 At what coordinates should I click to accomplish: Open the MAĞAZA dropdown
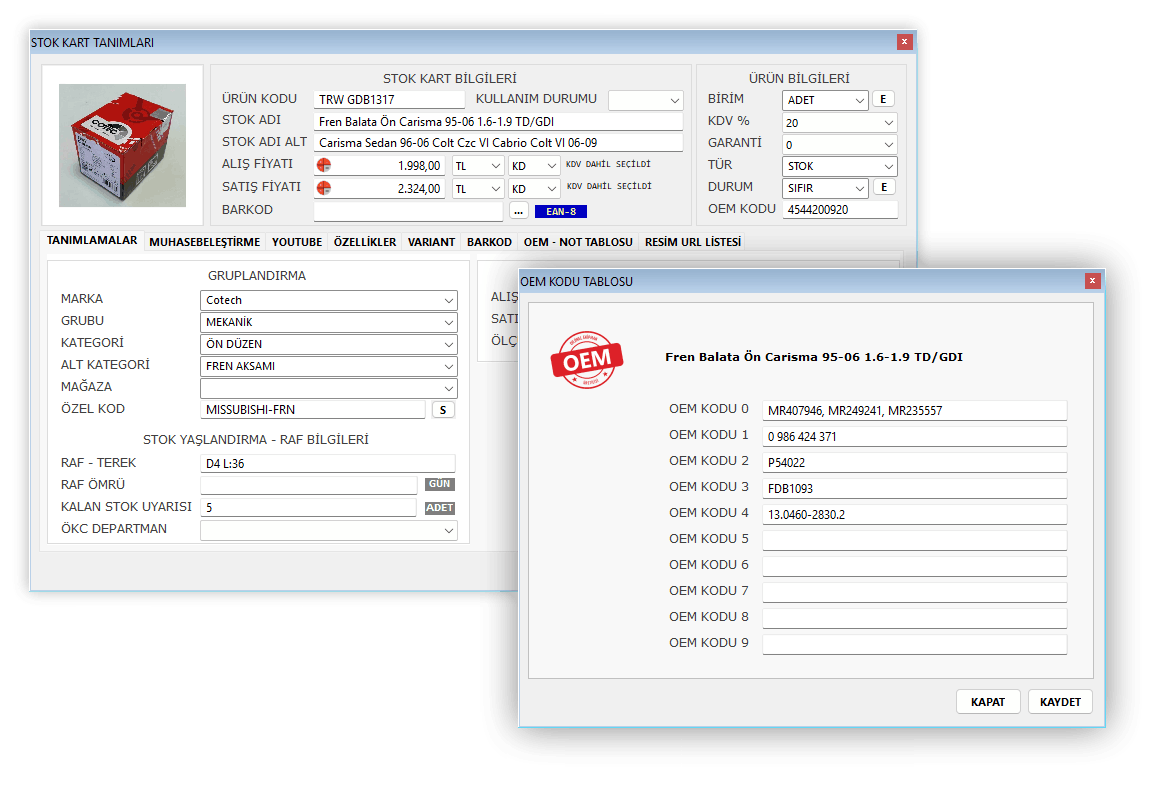click(329, 388)
